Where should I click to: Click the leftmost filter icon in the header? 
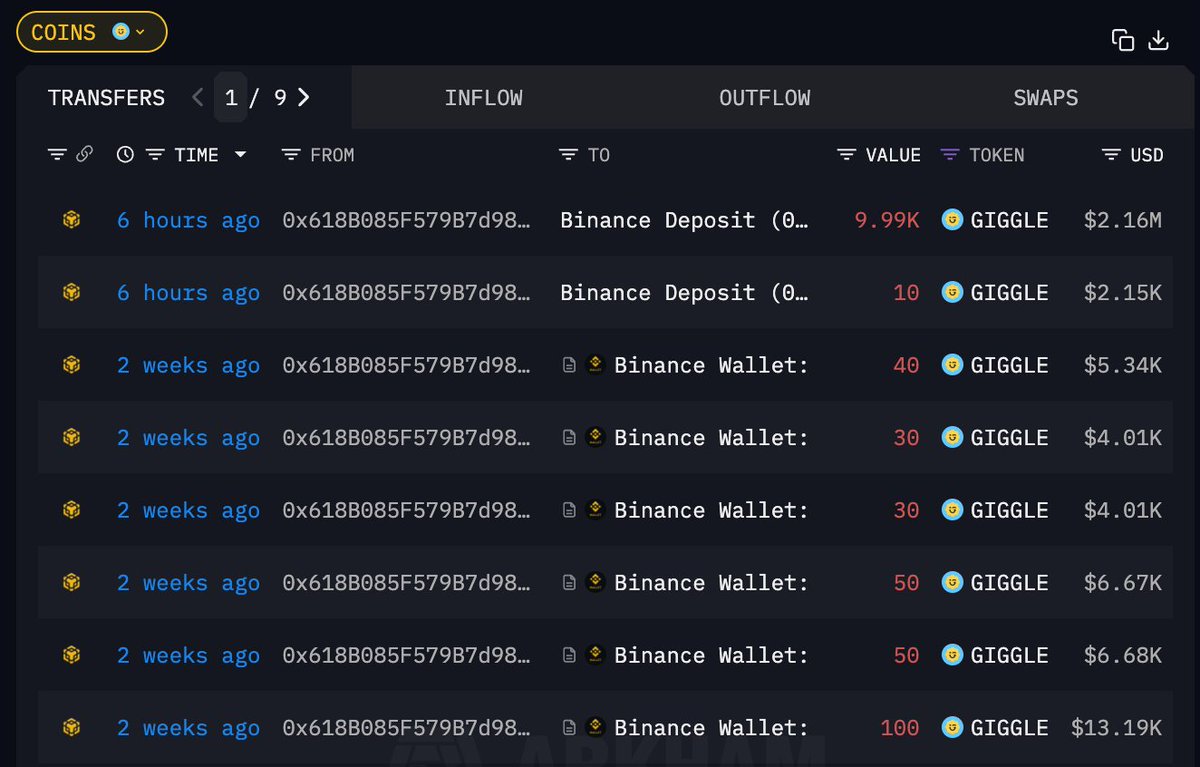pyautogui.click(x=57, y=155)
